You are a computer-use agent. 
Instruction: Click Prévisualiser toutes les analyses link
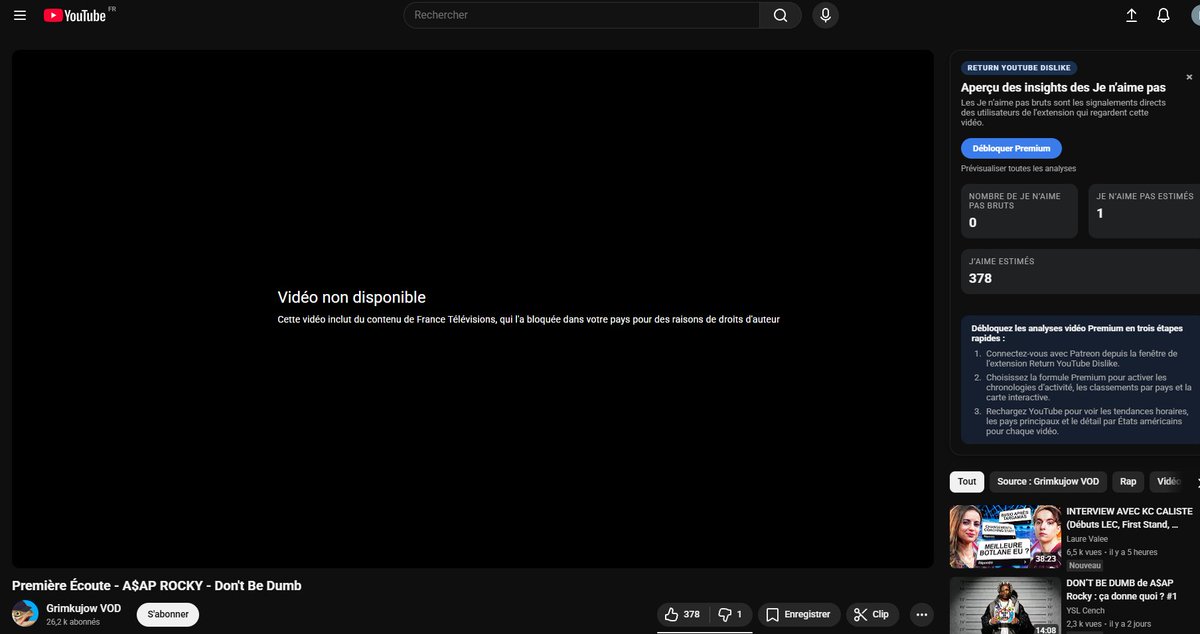point(1018,168)
